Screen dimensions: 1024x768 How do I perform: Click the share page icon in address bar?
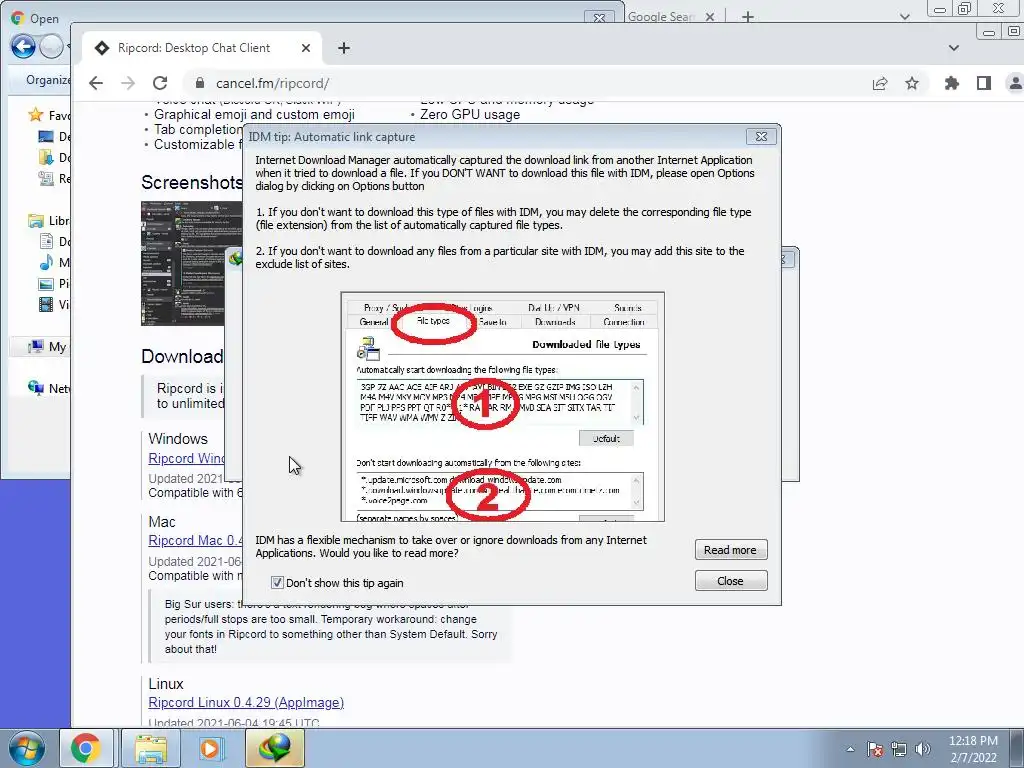[x=880, y=83]
